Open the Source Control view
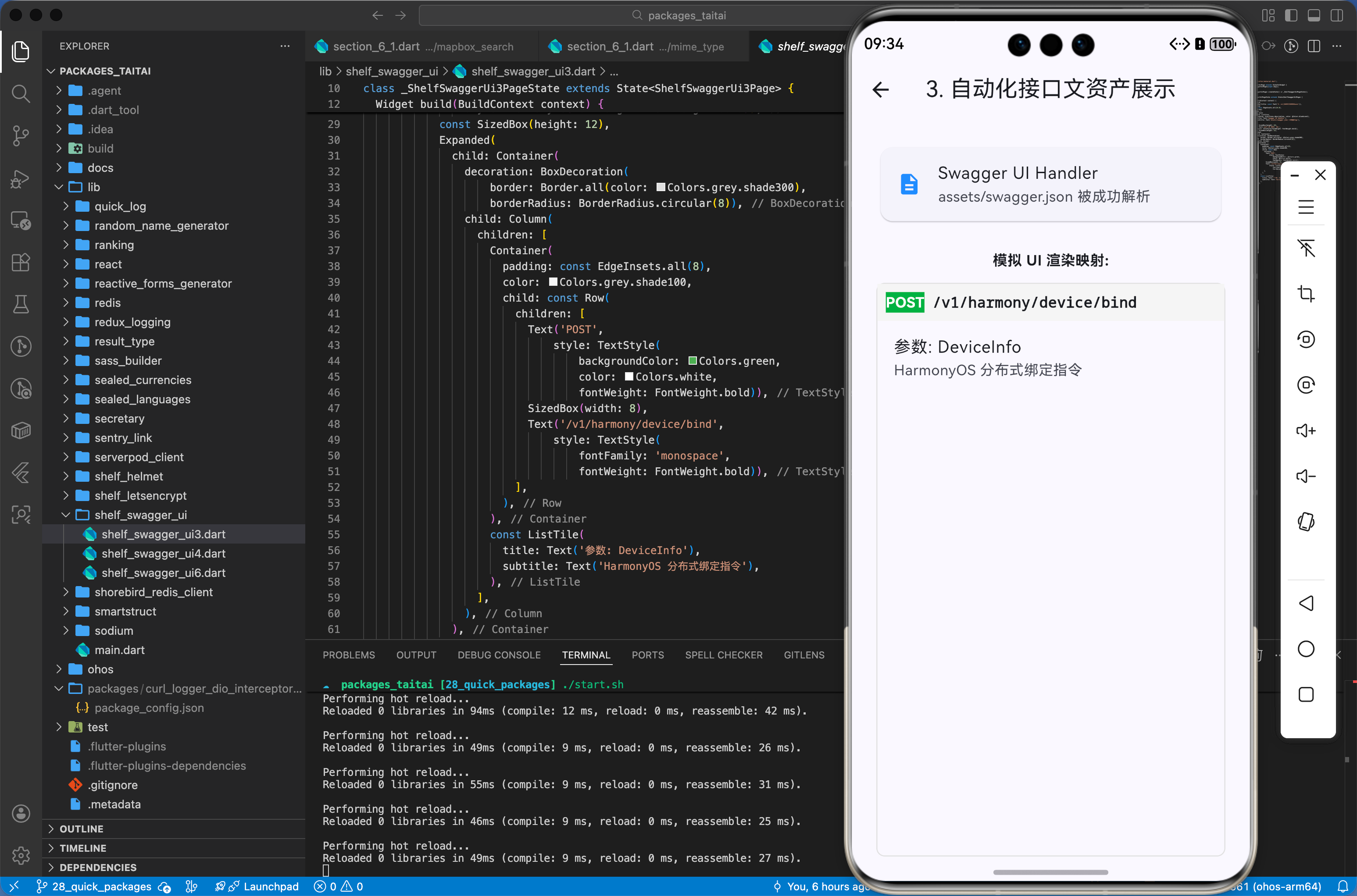Viewport: 1357px width, 896px height. coord(21,135)
